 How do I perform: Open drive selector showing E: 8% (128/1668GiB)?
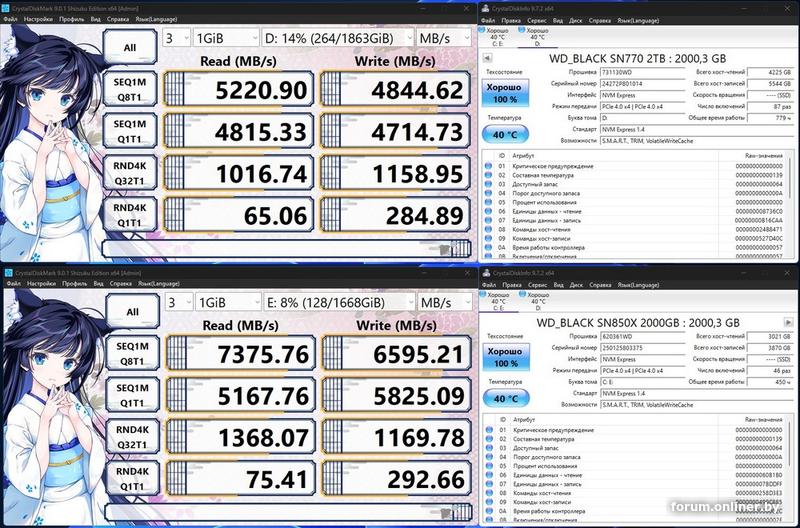(x=340, y=303)
